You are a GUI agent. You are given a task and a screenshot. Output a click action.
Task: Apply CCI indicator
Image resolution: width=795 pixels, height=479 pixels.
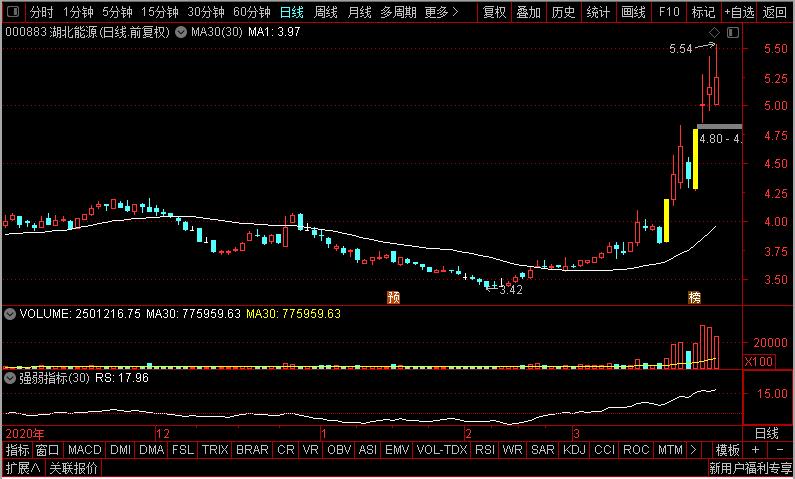(604, 450)
